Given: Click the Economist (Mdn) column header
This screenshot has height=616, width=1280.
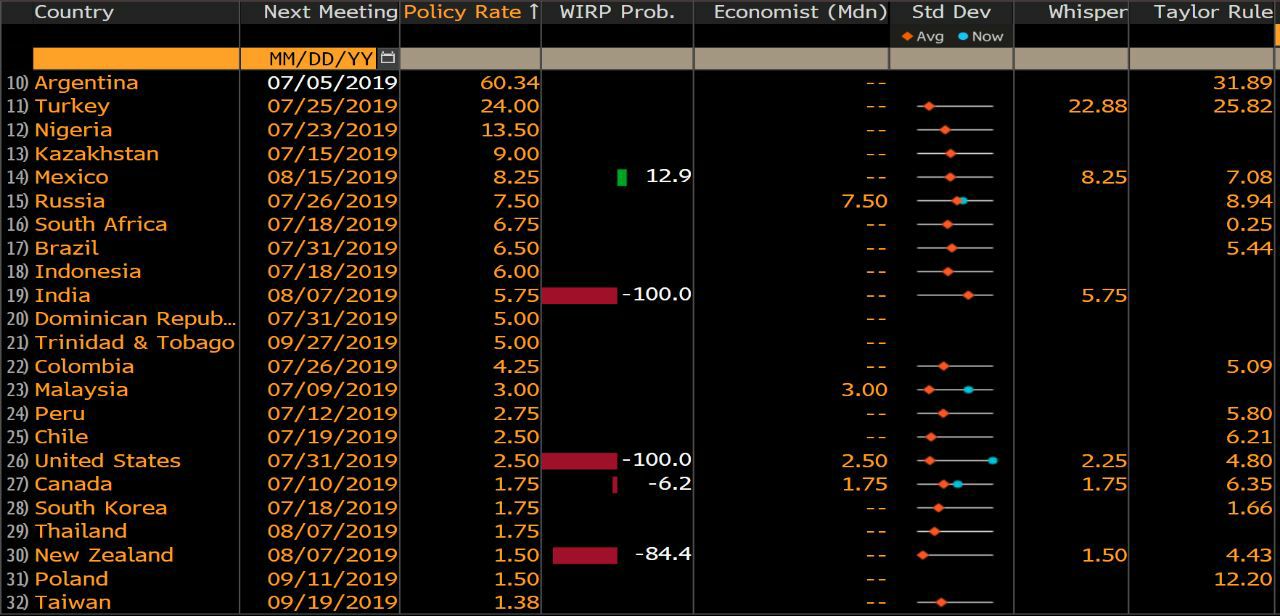Looking at the screenshot, I should (x=800, y=12).
